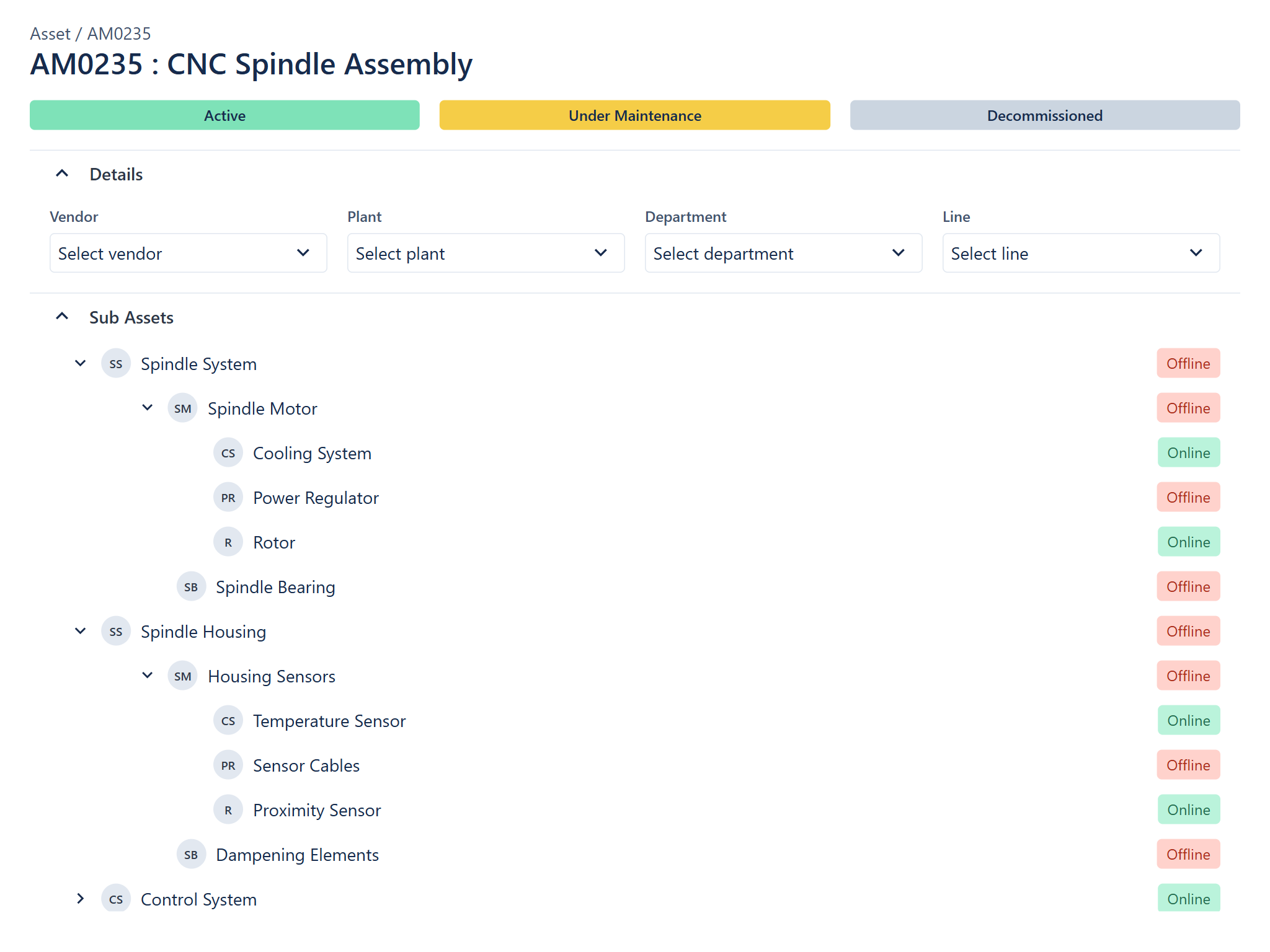Image resolution: width=1270 pixels, height=952 pixels.
Task: Set asset status to Decommissioned
Action: [x=1045, y=115]
